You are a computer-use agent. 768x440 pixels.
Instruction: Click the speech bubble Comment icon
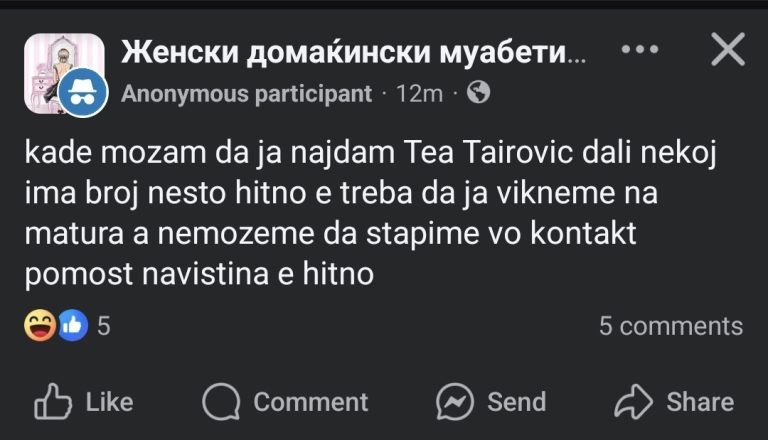[221, 402]
